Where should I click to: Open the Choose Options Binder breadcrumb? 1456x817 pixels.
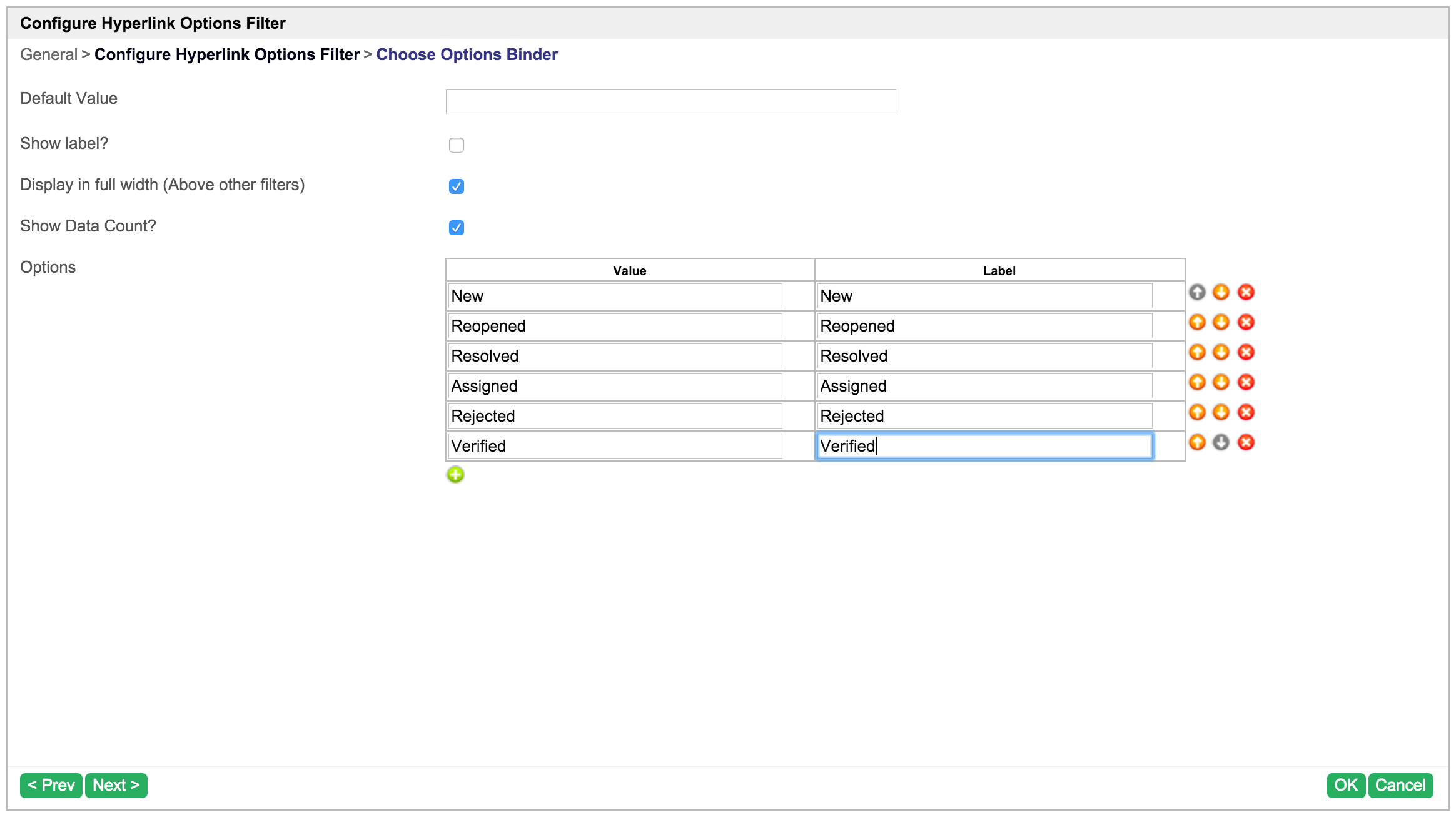tap(467, 54)
